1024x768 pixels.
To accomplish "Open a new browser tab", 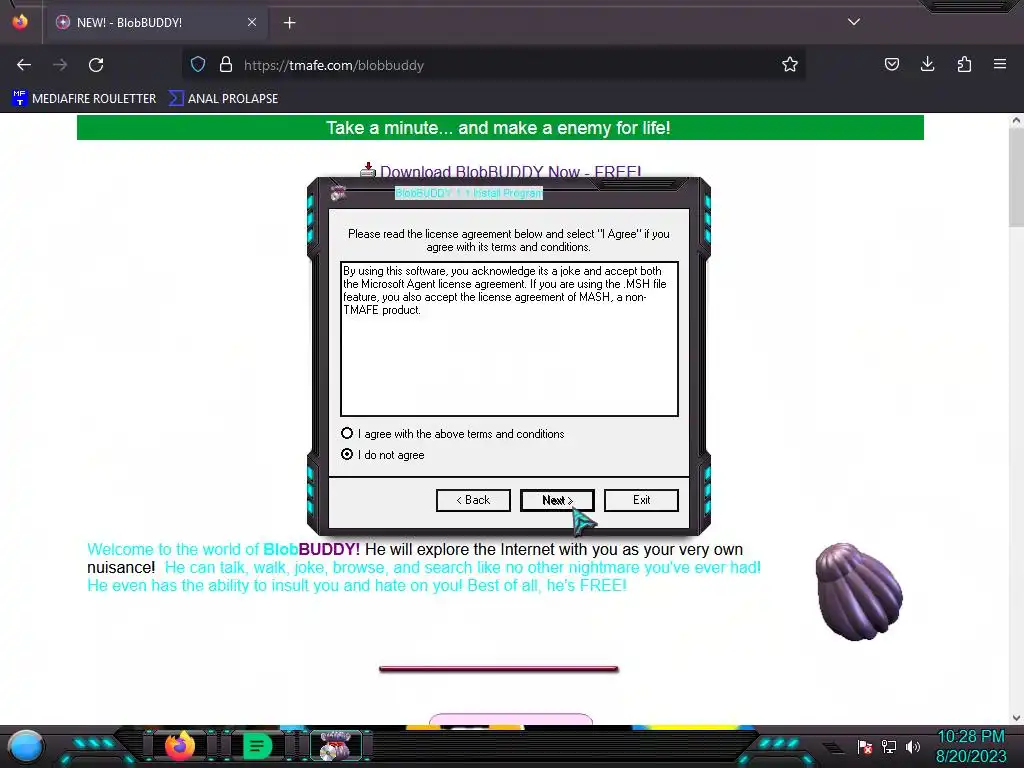I will click(289, 23).
